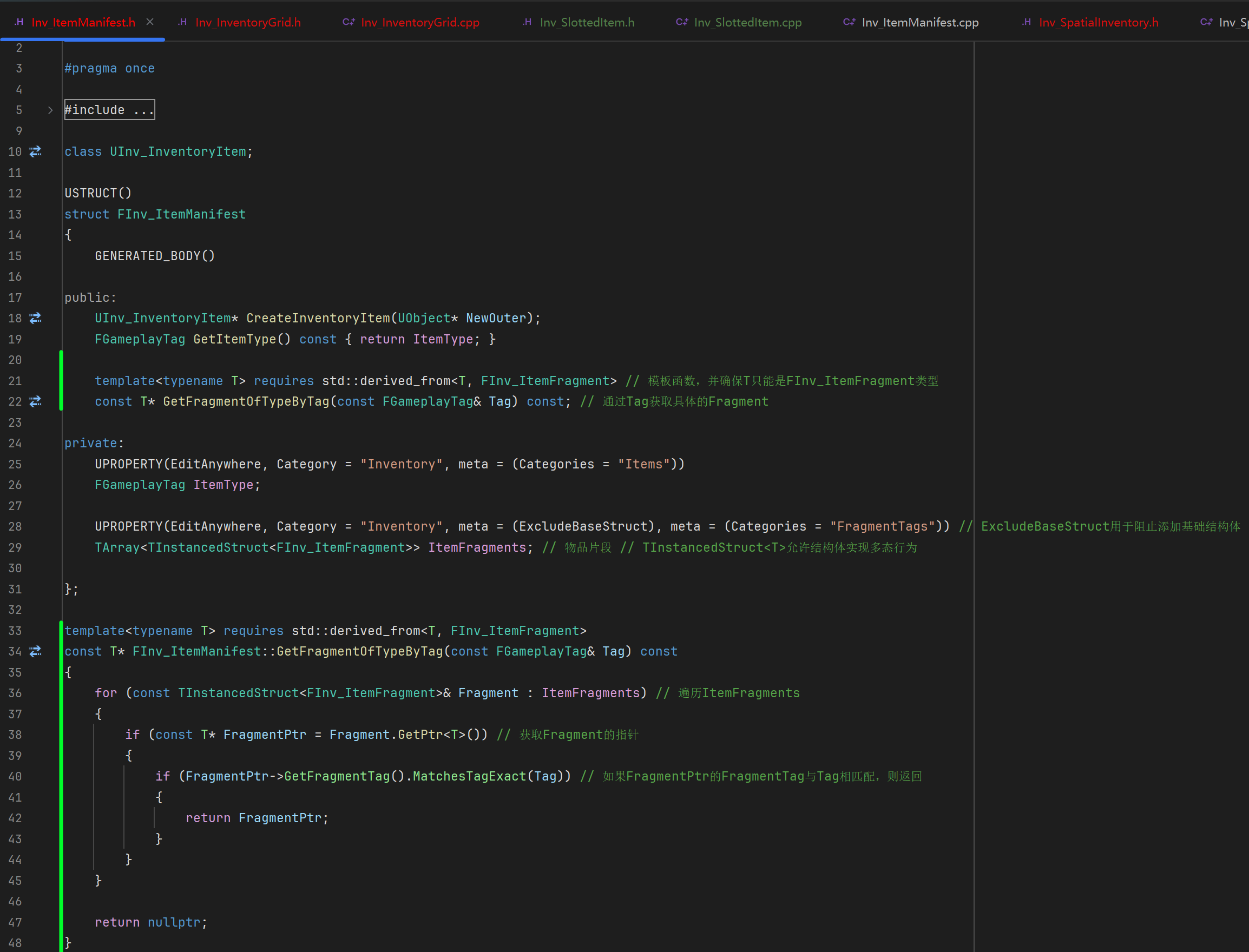
Task: Click the gutter navigation icon on line 34
Action: [35, 651]
